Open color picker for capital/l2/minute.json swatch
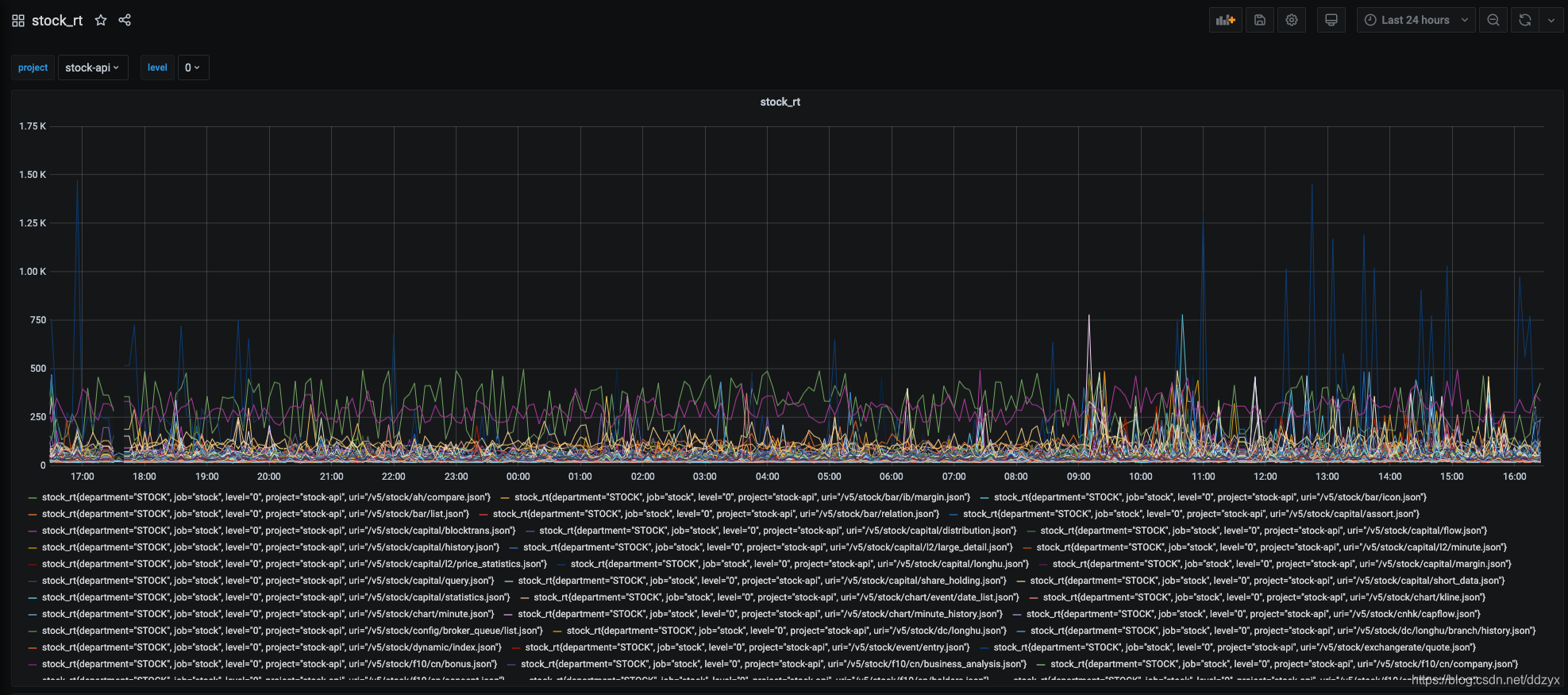The height and width of the screenshot is (695, 1568). (x=1027, y=547)
